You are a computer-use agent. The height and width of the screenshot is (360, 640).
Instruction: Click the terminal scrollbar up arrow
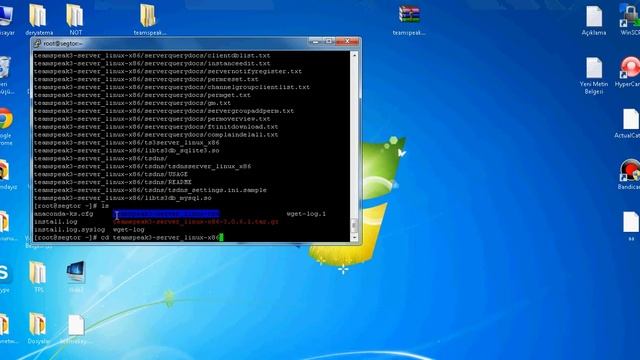coord(354,55)
